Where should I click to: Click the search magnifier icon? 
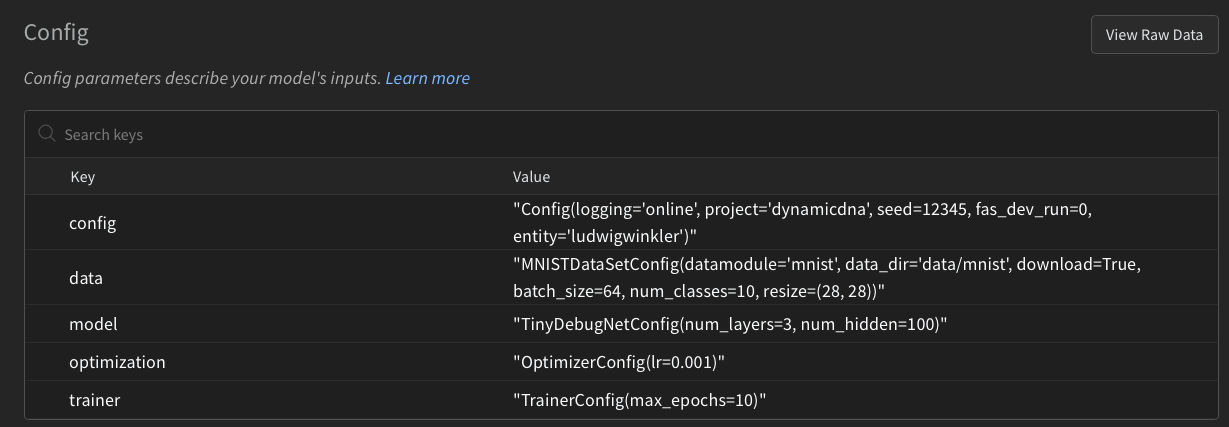tap(46, 134)
